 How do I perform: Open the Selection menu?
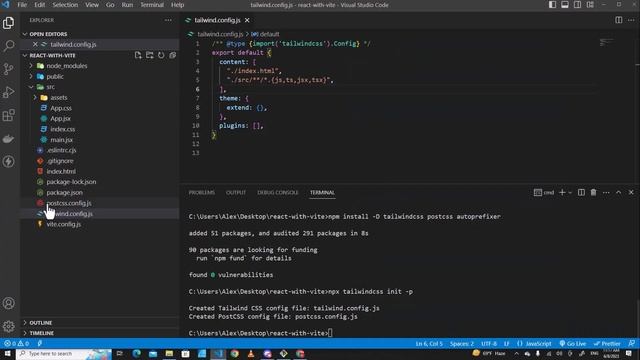65,5
